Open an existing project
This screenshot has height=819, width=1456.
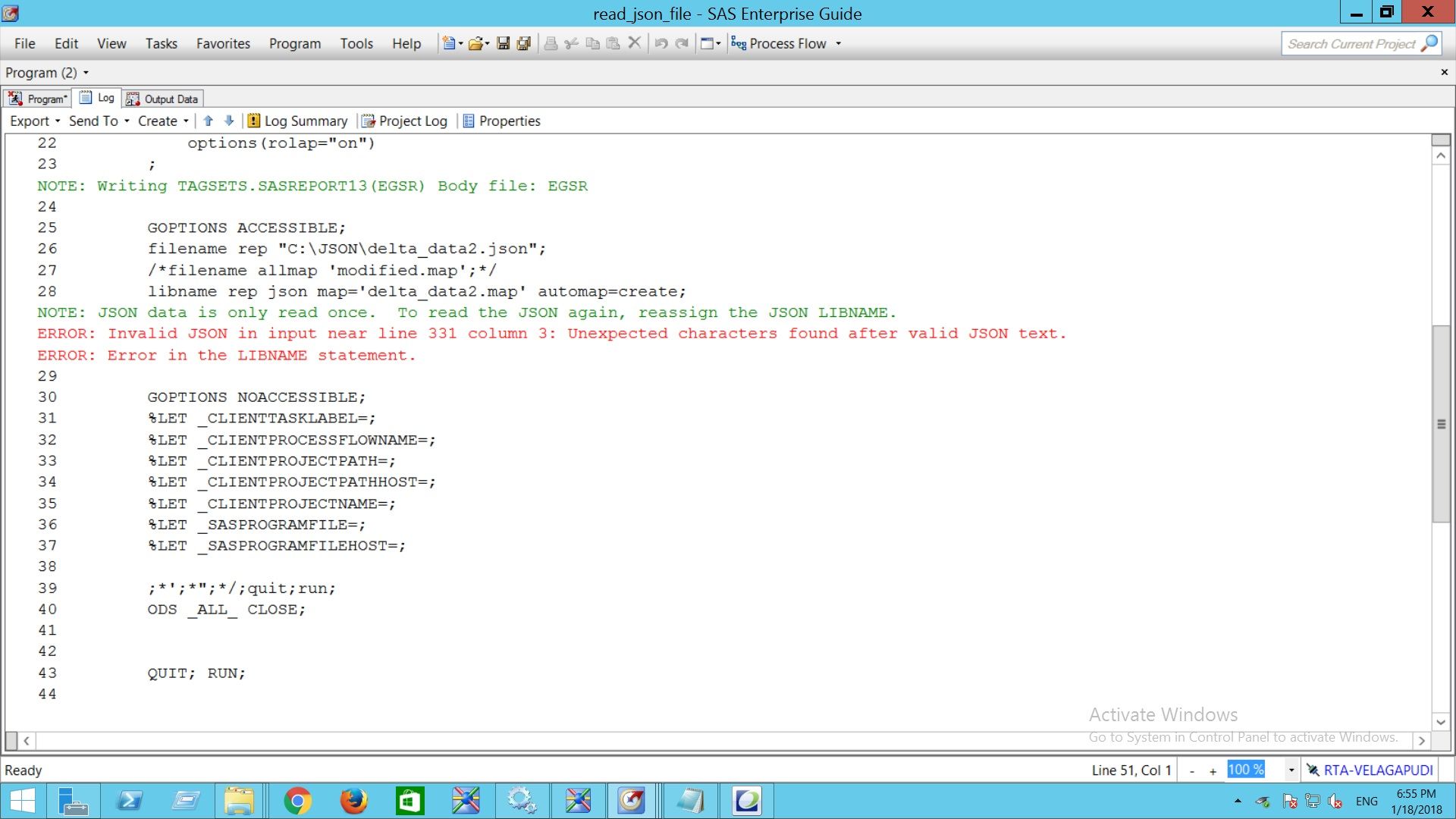click(475, 43)
